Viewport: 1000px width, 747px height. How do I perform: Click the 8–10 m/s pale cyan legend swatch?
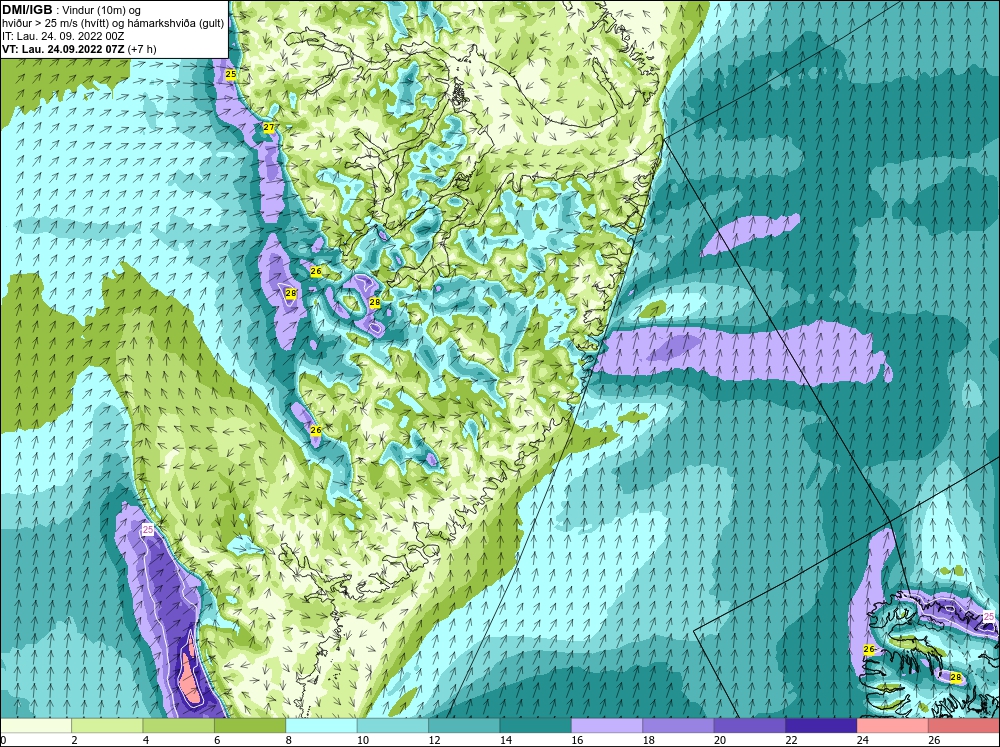click(x=321, y=726)
